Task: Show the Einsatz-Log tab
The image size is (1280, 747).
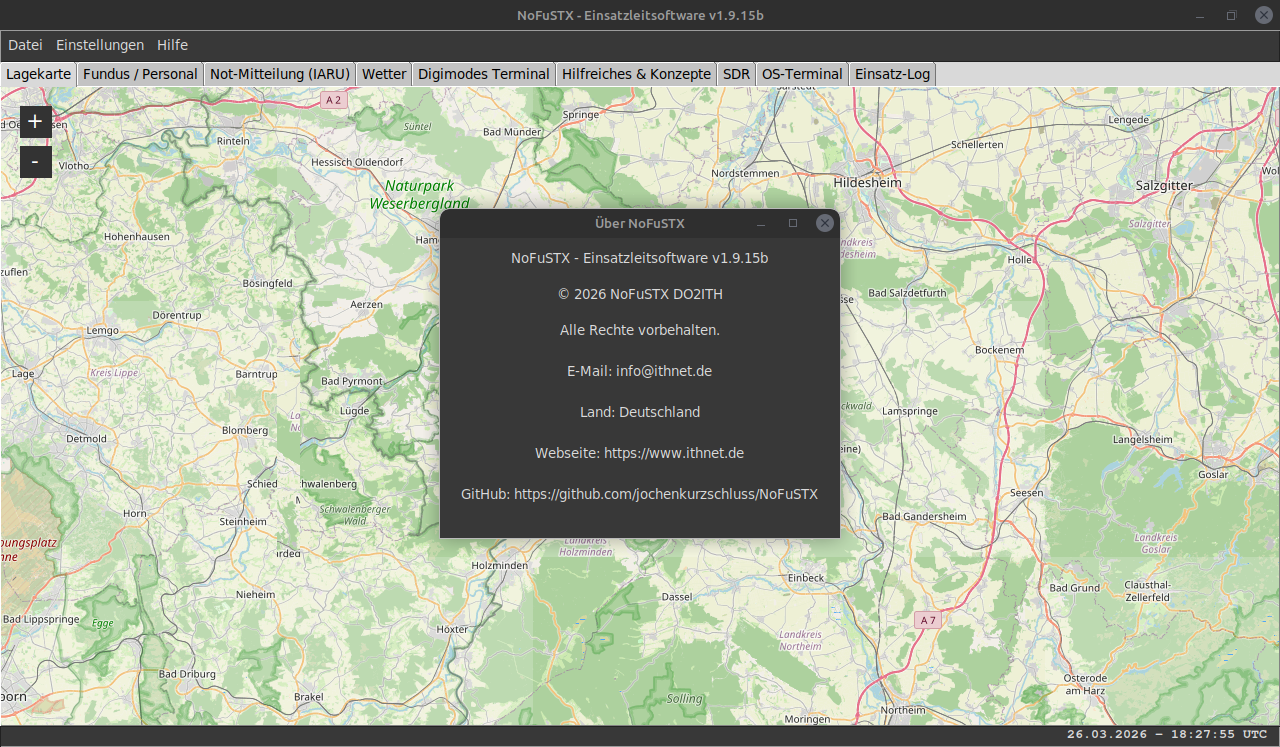Action: (x=892, y=74)
